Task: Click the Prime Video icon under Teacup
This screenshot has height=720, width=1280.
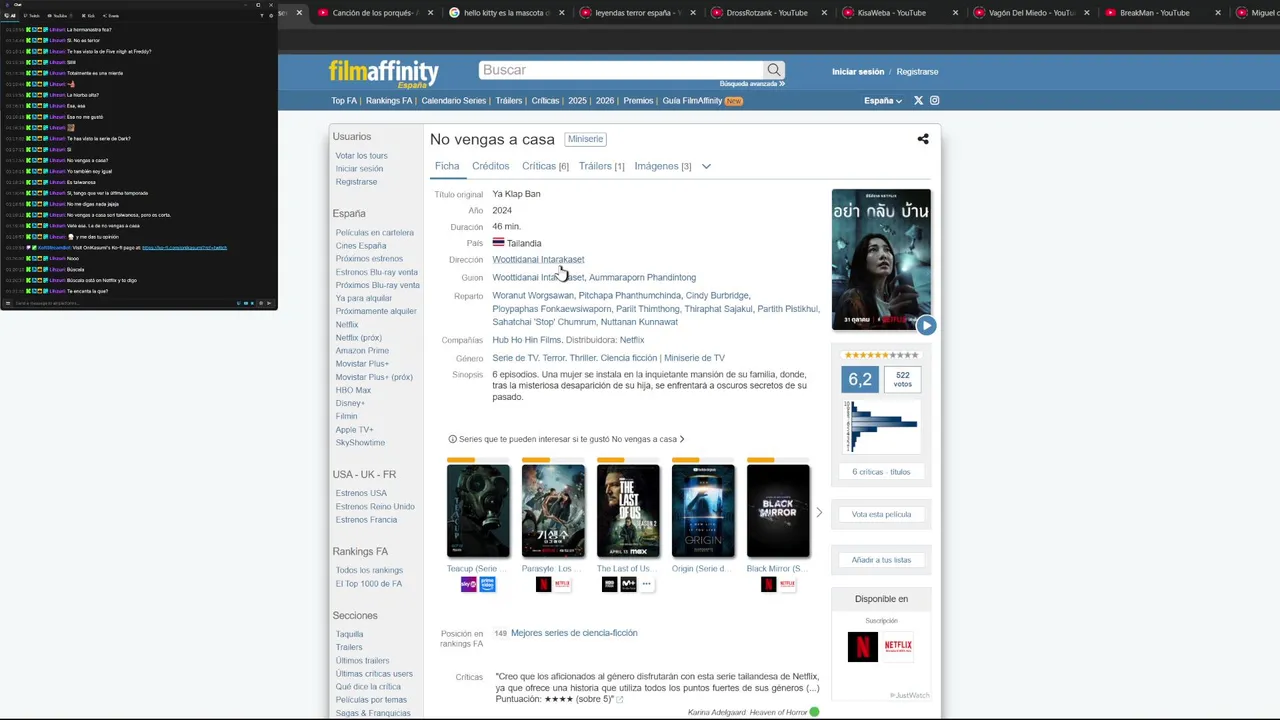Action: click(x=487, y=585)
